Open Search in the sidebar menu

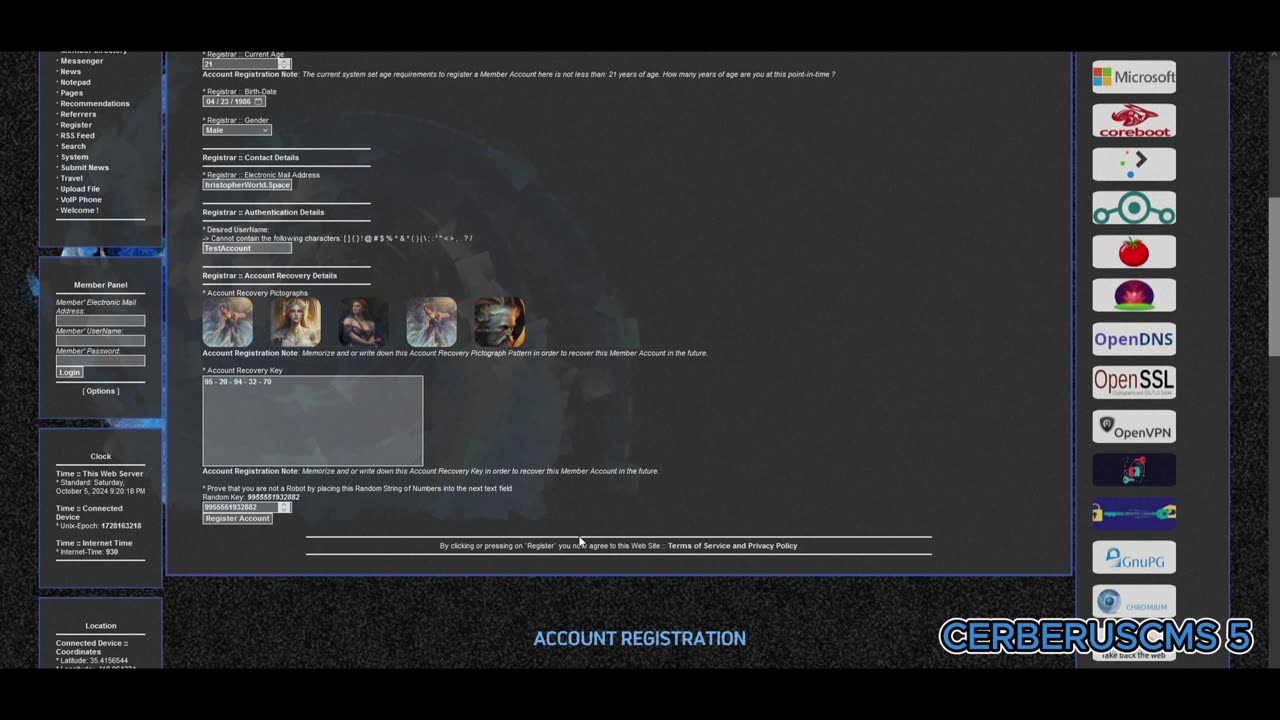coord(73,146)
